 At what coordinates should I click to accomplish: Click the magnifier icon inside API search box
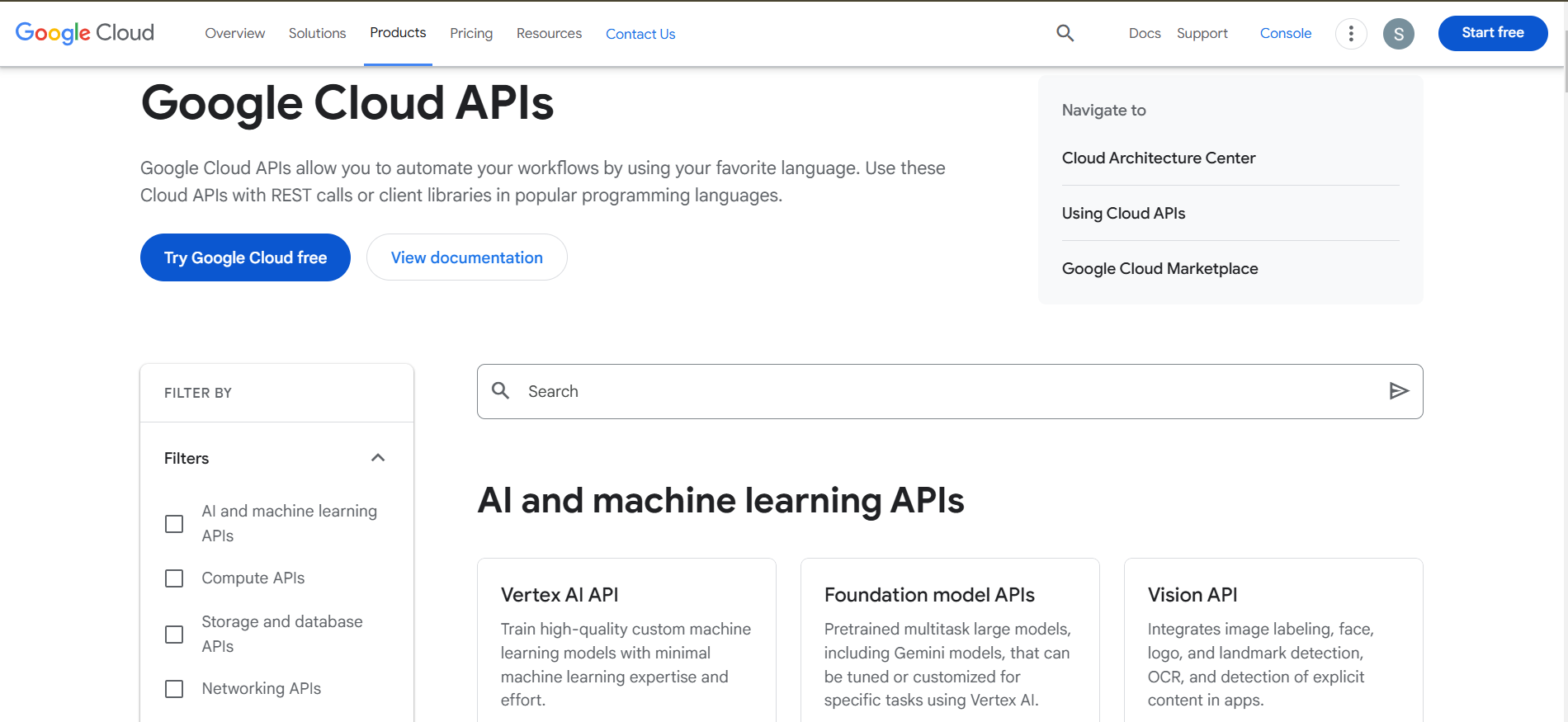501,390
